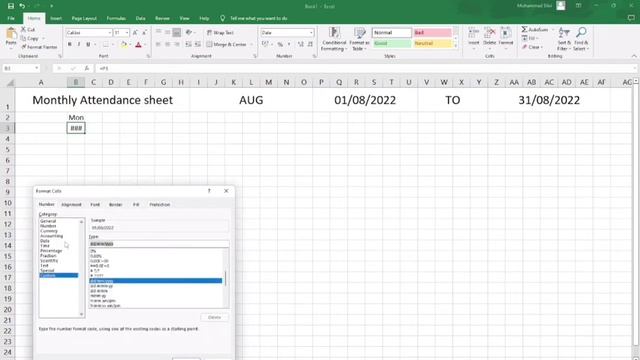Viewport: 640px width, 360px height.
Task: Copy the selected cell
Action: [x=30, y=38]
